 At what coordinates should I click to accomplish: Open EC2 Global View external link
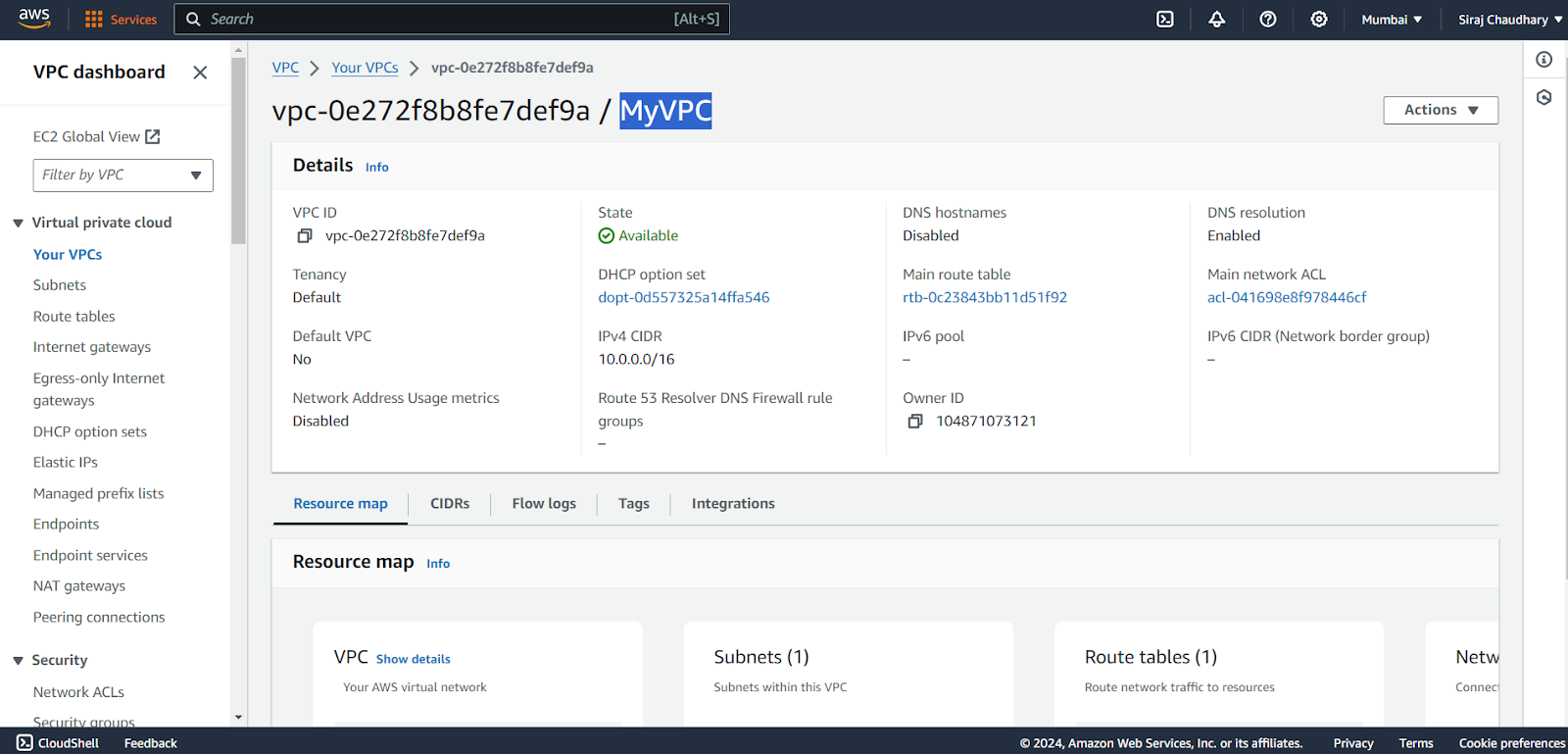(96, 137)
